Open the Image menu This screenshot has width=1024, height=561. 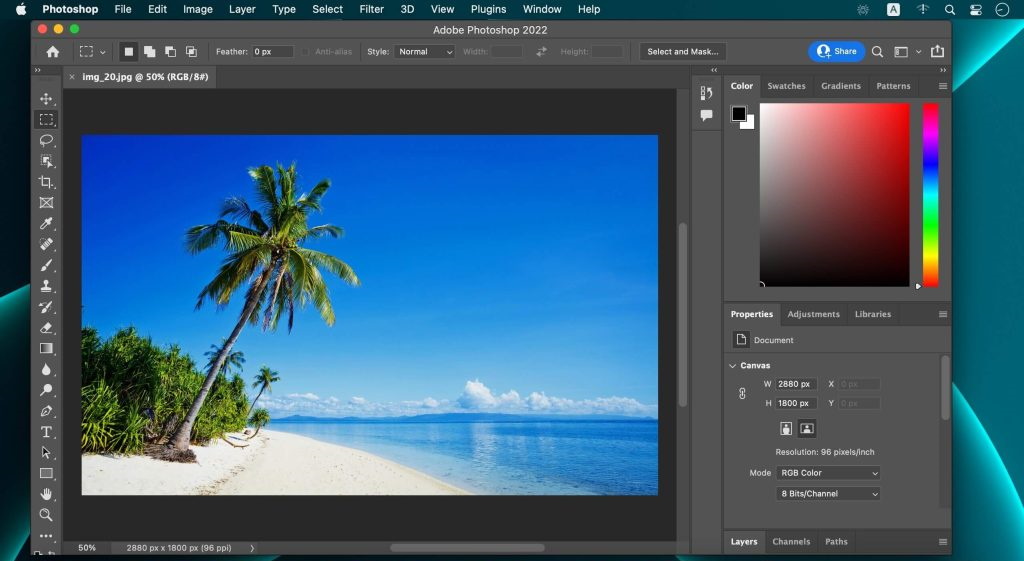(x=197, y=9)
